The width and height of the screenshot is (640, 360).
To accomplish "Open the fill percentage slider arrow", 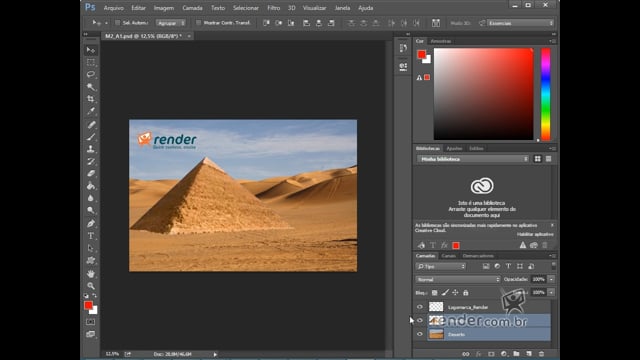I will (551, 292).
